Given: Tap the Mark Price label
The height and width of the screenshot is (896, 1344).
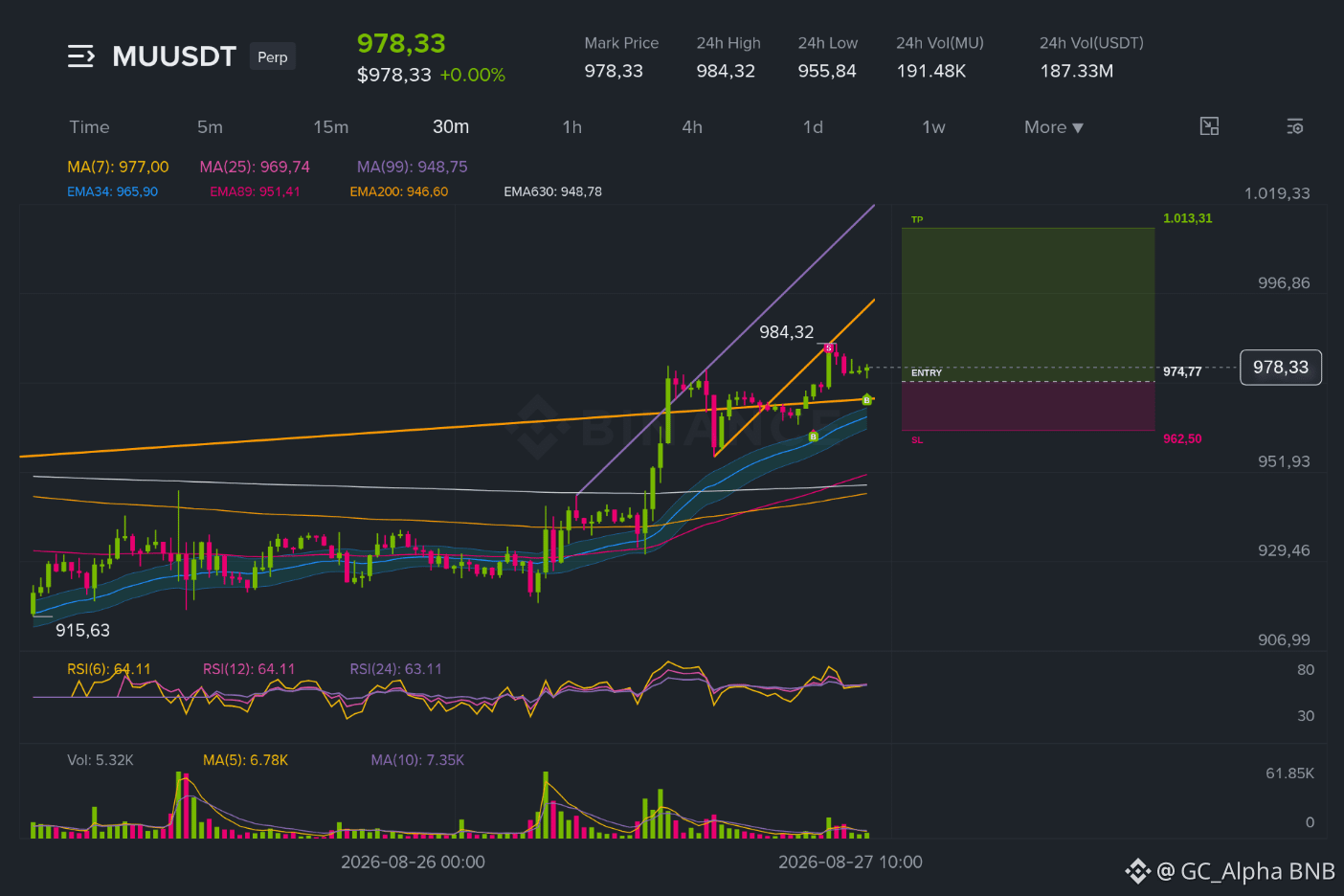Looking at the screenshot, I should point(621,43).
